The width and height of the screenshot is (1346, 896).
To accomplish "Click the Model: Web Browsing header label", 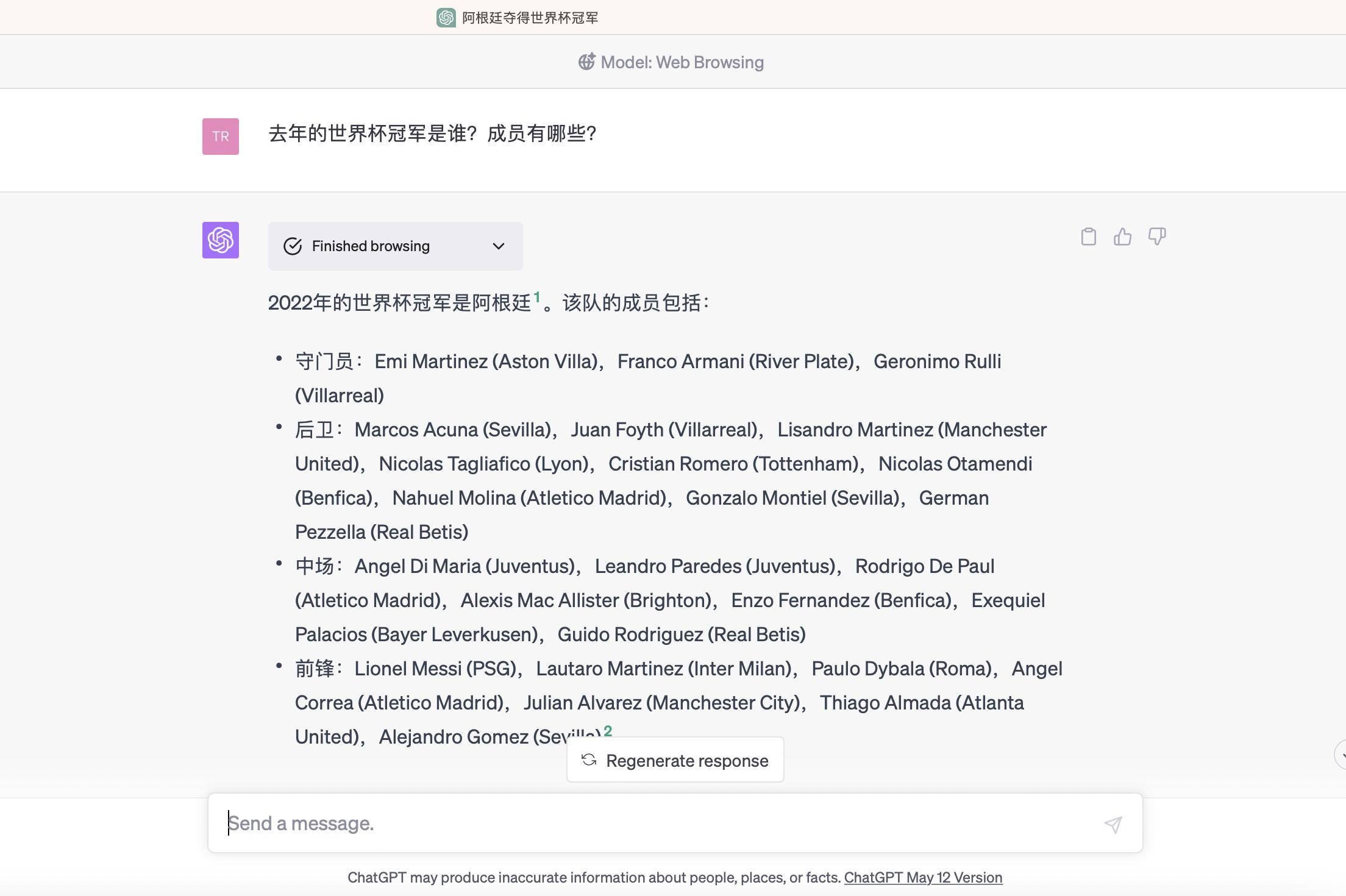I will (x=682, y=62).
